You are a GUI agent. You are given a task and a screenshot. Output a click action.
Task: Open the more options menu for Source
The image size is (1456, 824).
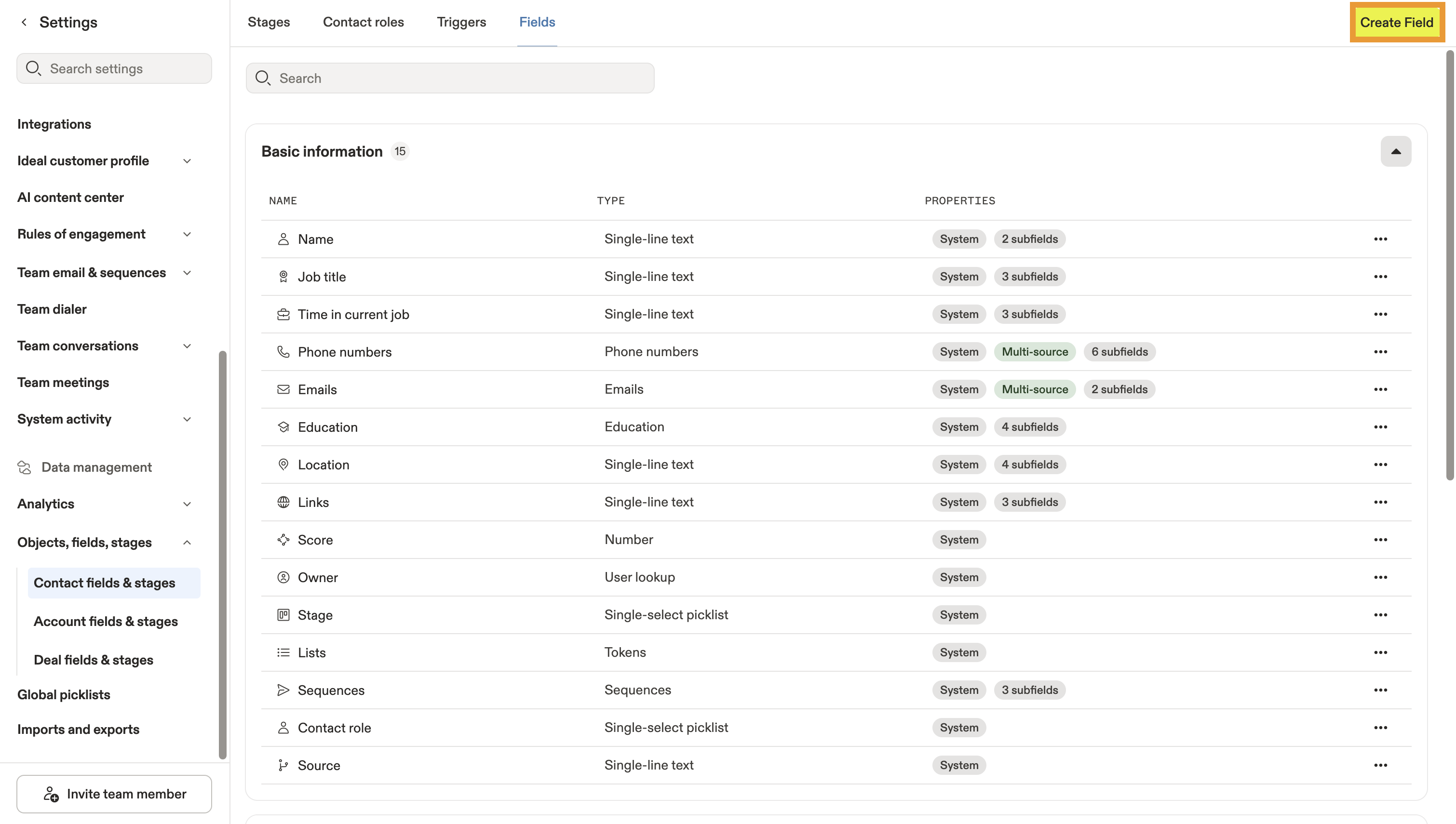(1380, 765)
